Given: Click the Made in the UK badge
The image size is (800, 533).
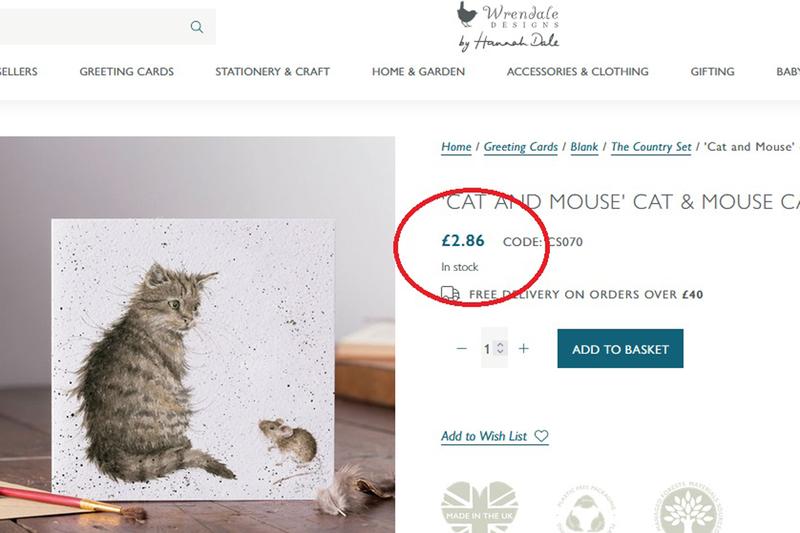Looking at the screenshot, I should pos(479,507).
